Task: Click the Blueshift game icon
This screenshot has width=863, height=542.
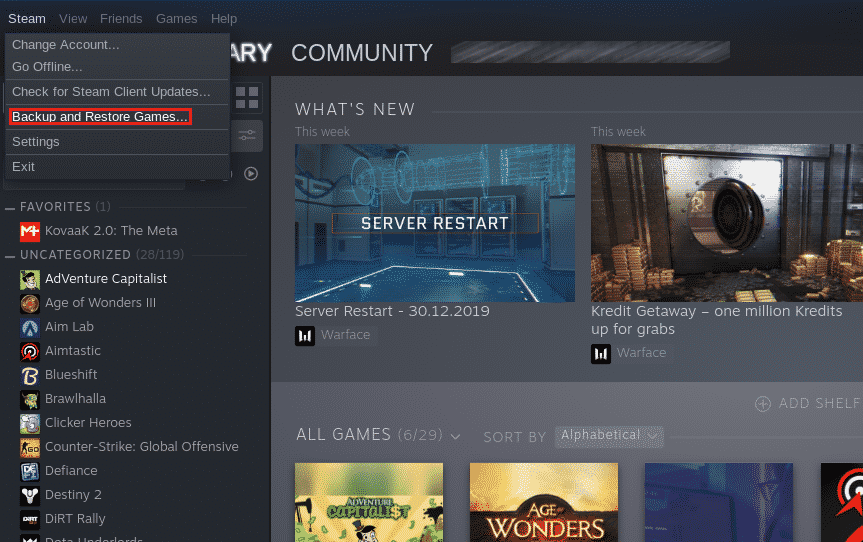Action: point(30,376)
